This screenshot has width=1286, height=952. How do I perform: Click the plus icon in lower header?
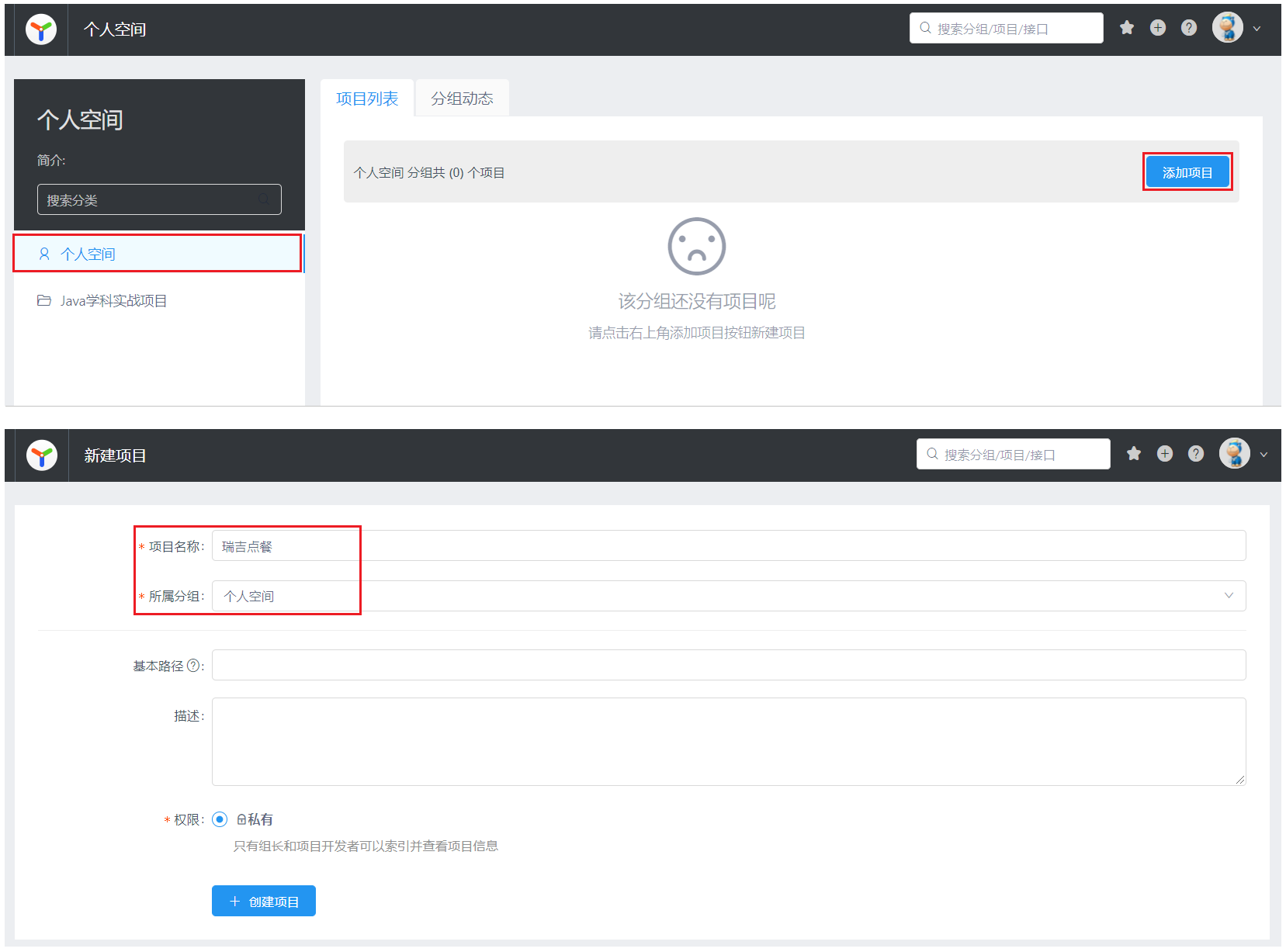click(1165, 454)
